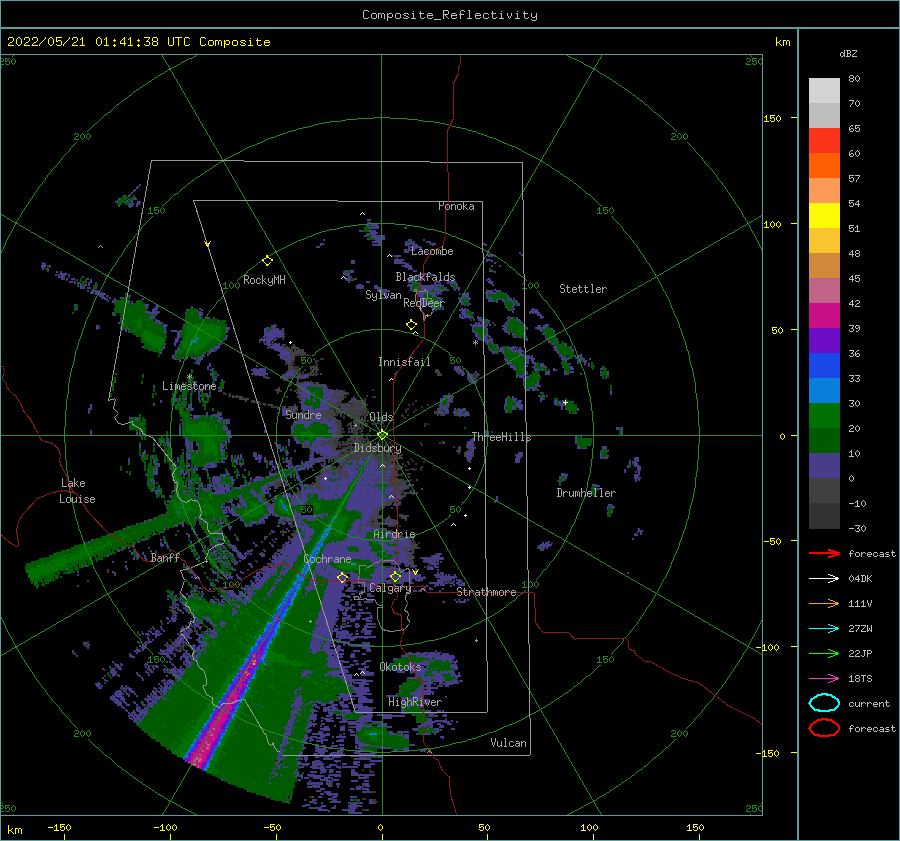Click the Innisfail city label
Screen dimensions: 900x841
tap(404, 362)
